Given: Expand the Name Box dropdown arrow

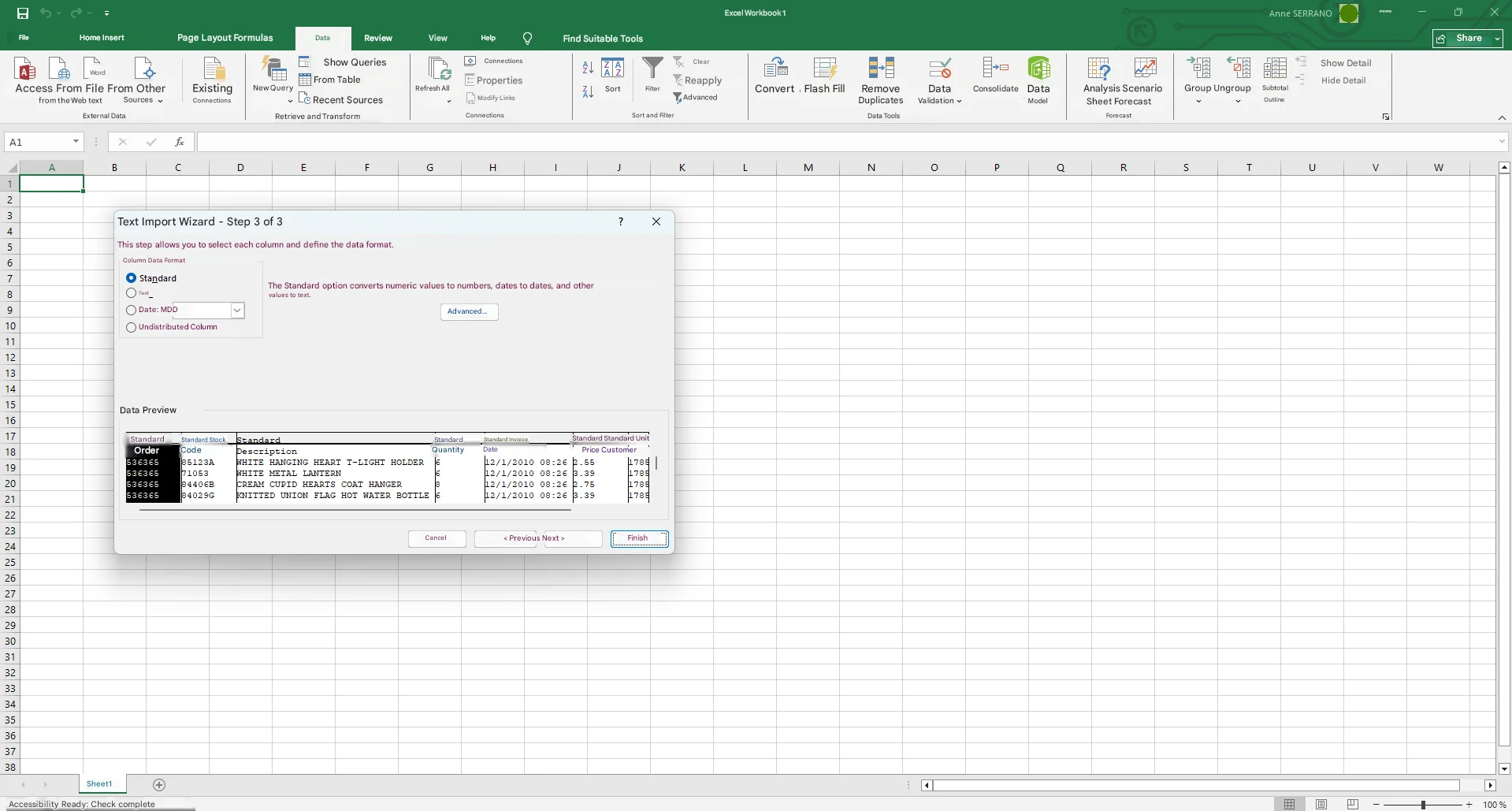Looking at the screenshot, I should [x=76, y=142].
